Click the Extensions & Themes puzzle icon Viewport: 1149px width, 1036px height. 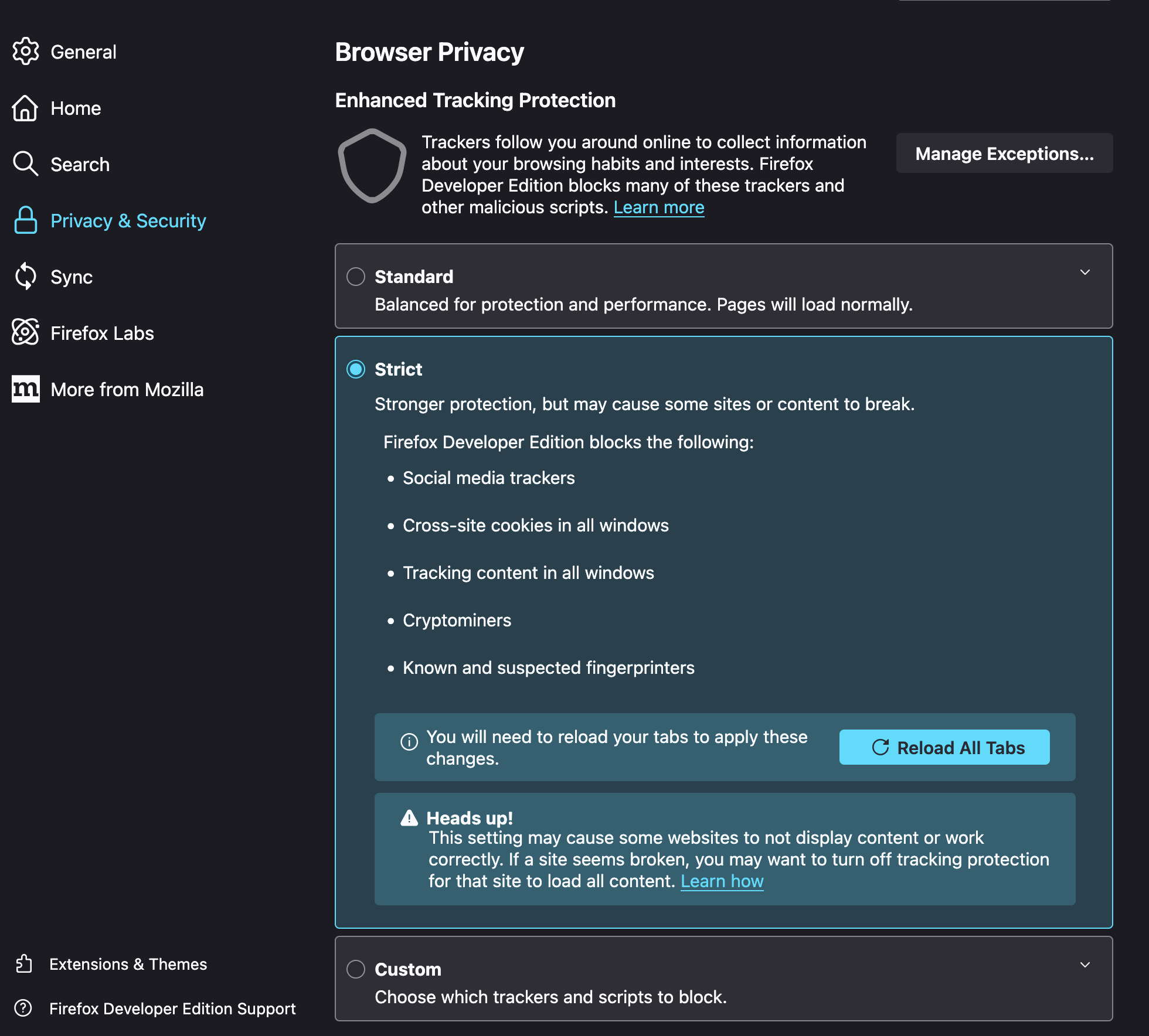[x=24, y=964]
